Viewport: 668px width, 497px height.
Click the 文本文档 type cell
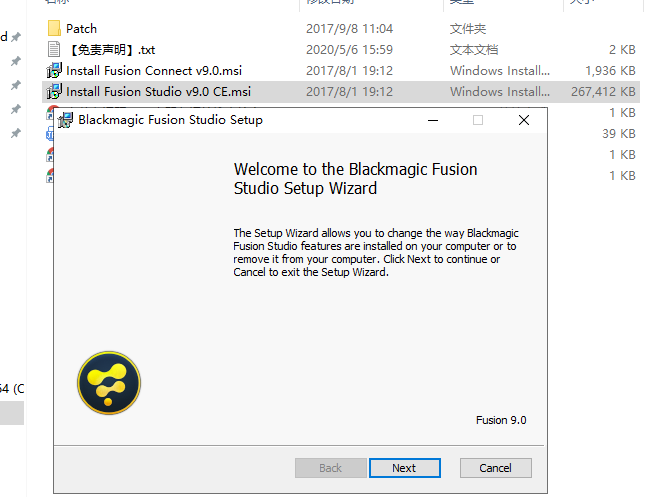click(474, 50)
